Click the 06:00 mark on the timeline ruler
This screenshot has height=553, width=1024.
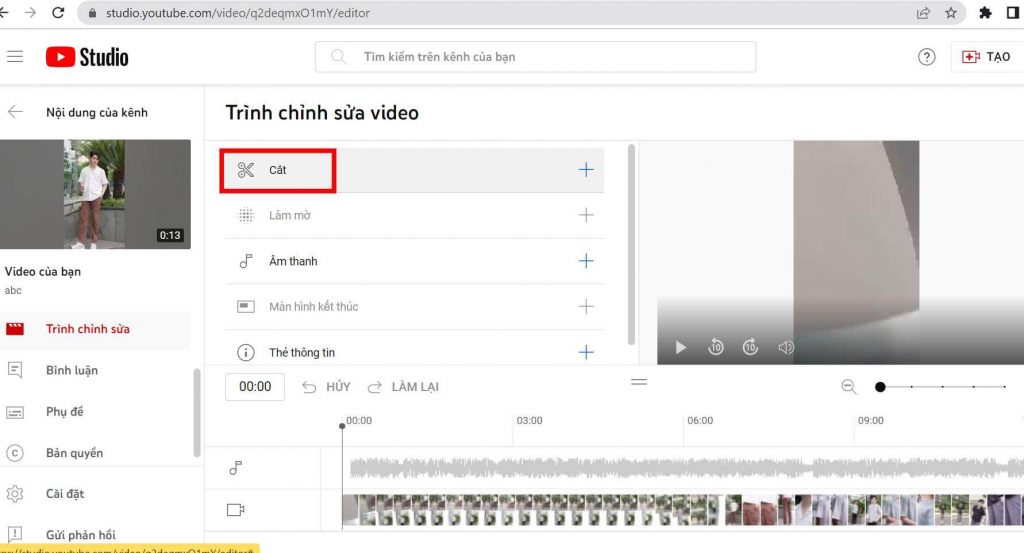(700, 420)
